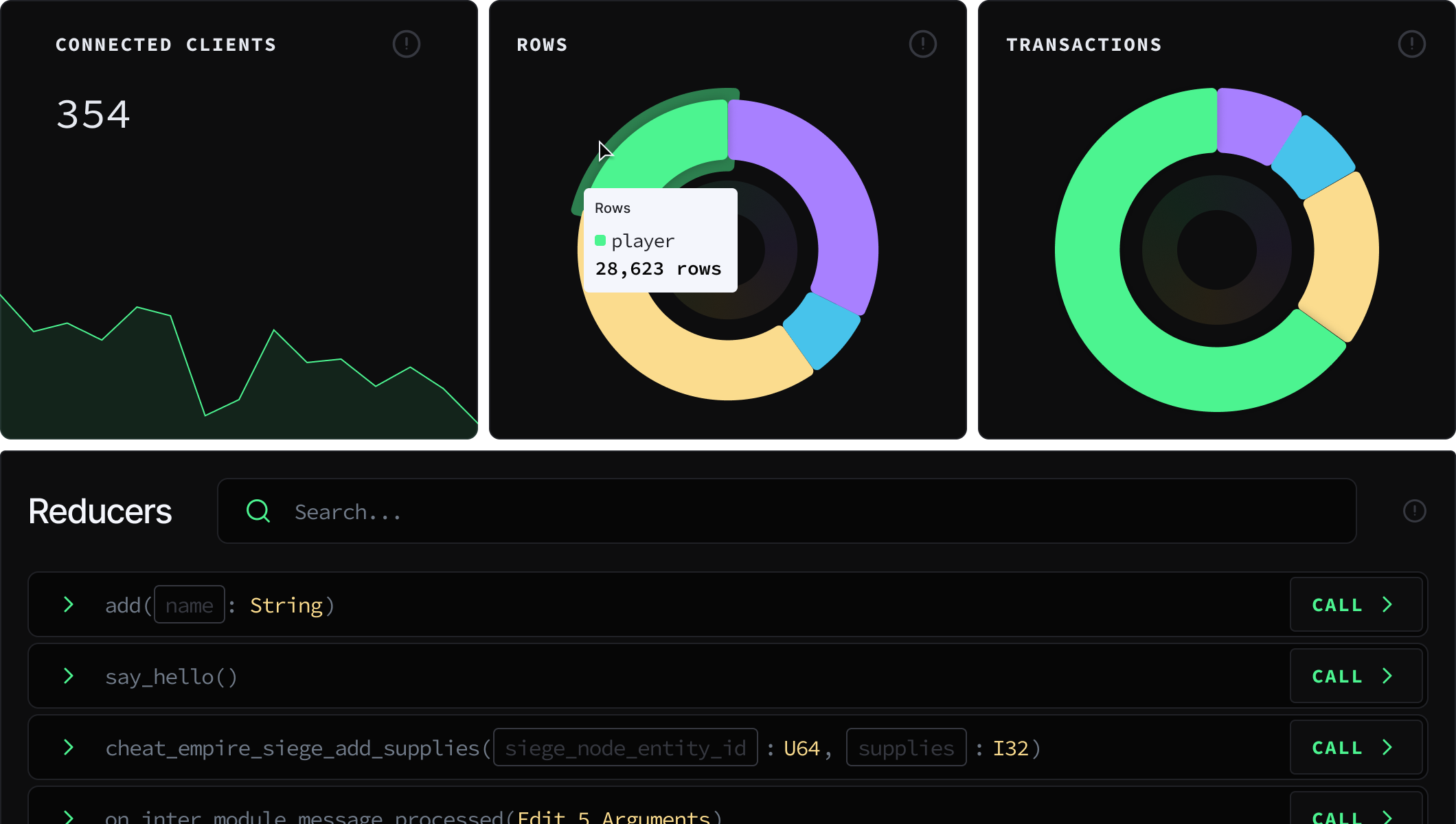
Task: Expand the say_hello reducer row
Action: click(68, 676)
